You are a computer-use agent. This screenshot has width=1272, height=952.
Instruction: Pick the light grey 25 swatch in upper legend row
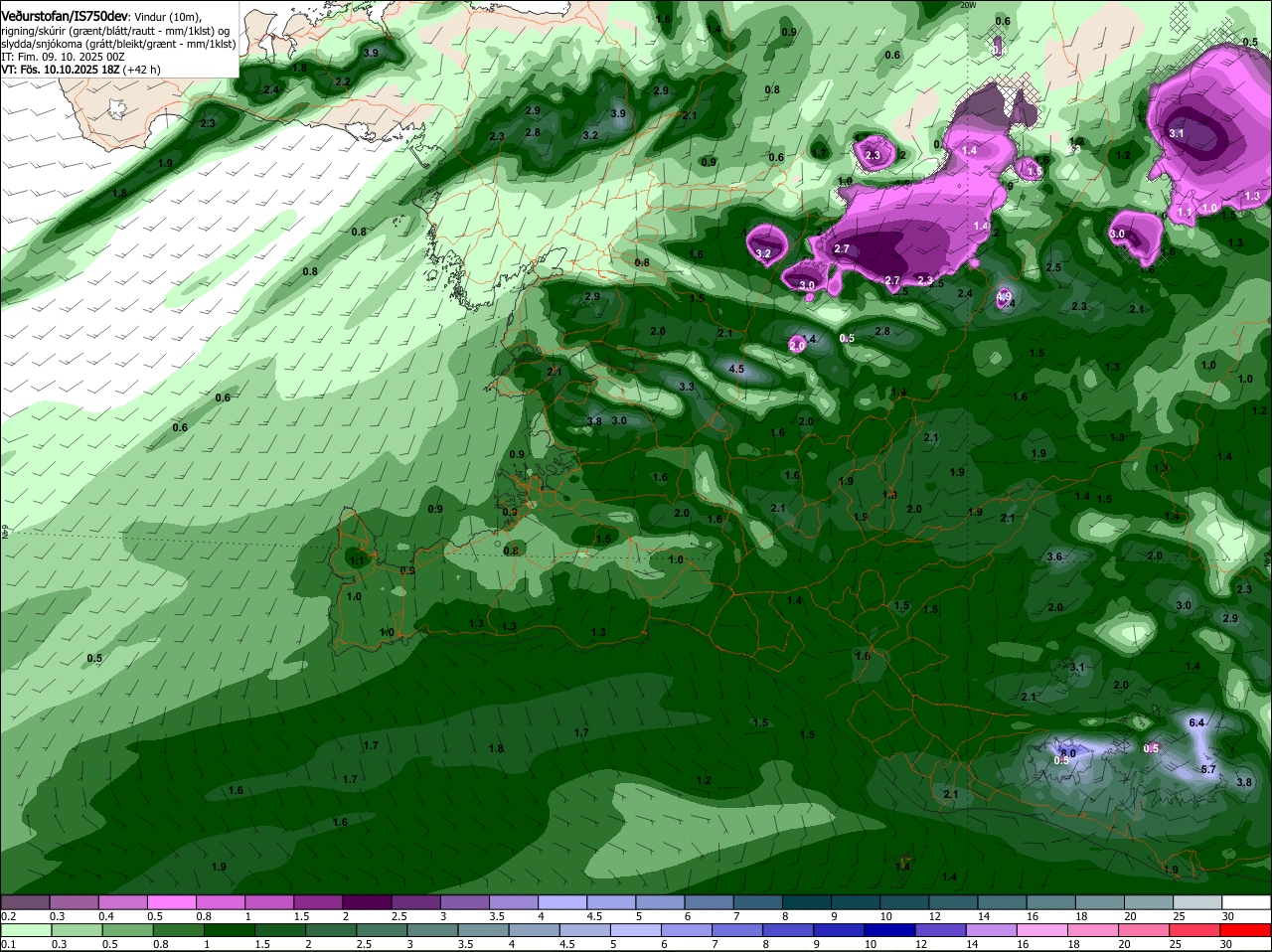click(1198, 902)
